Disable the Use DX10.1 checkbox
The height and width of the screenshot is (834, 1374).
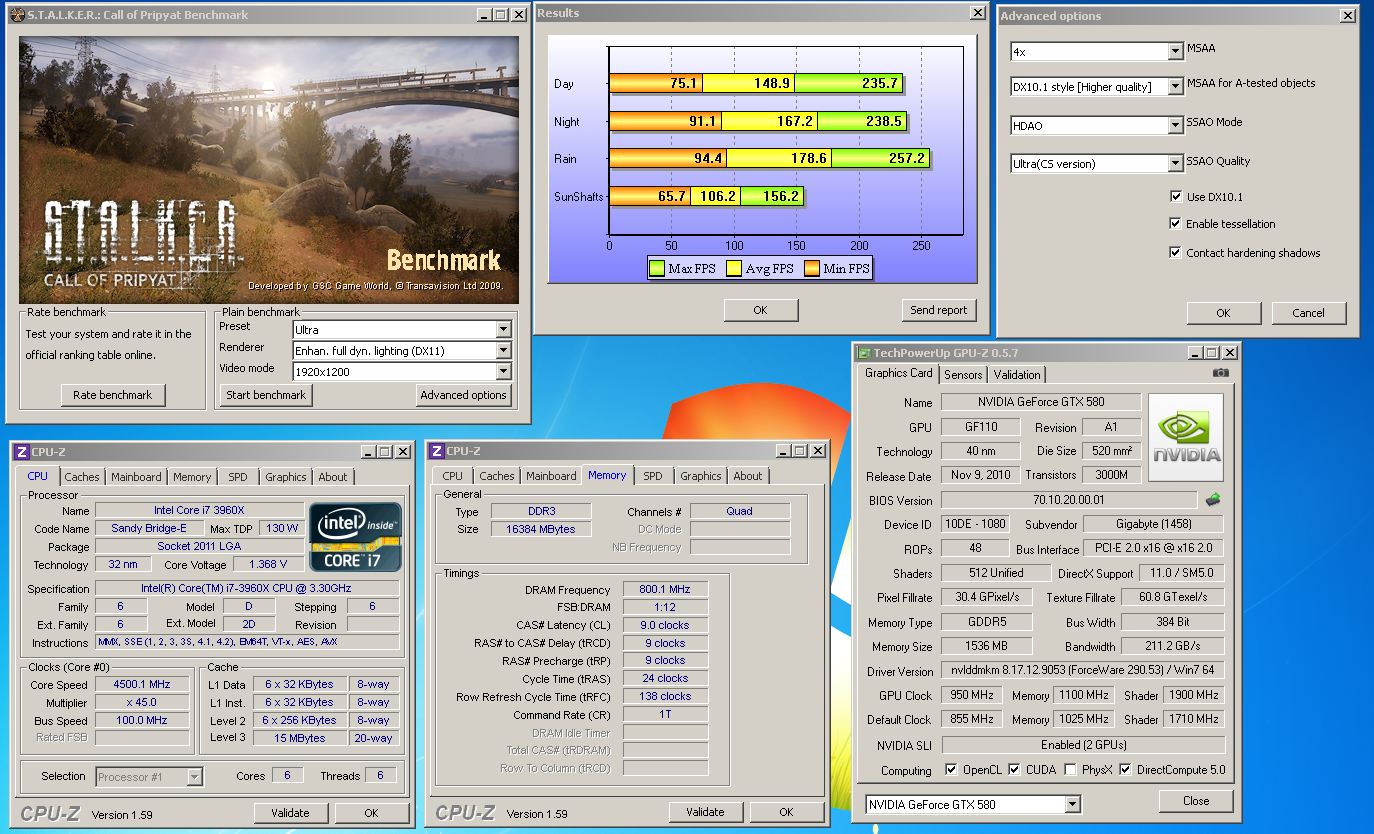point(1176,197)
